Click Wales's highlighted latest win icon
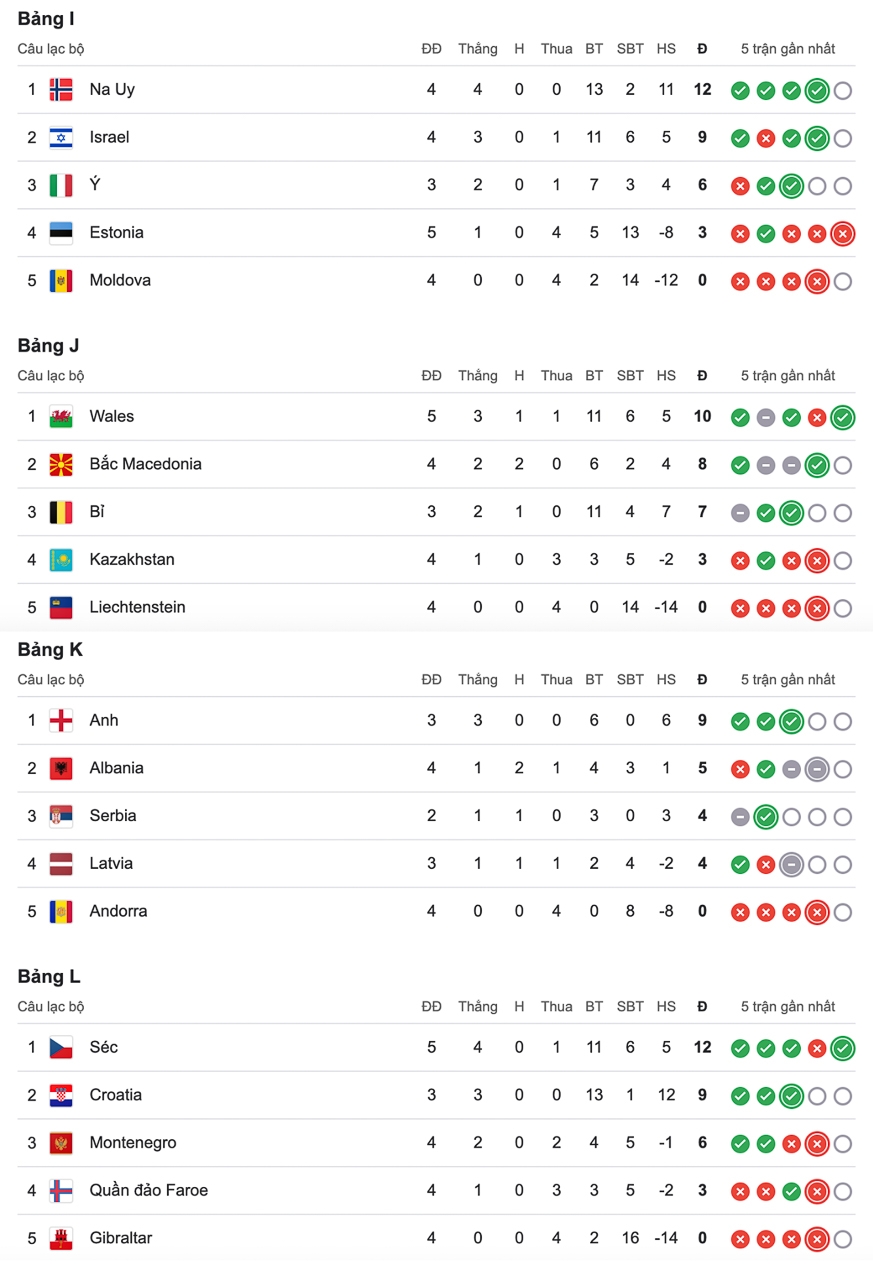This screenshot has height=1280, width=873. pos(842,418)
